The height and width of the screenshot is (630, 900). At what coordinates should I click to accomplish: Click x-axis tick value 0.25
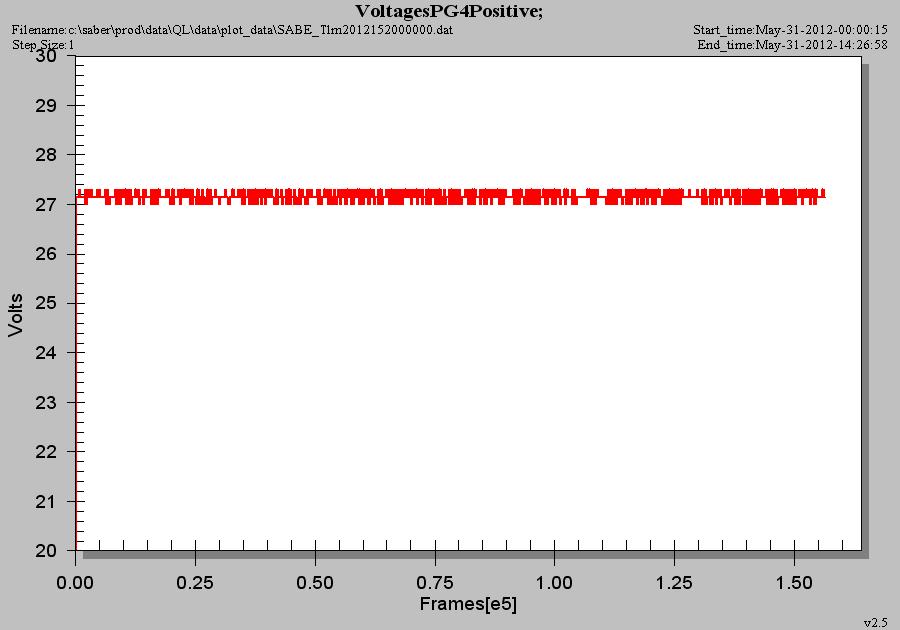195,583
